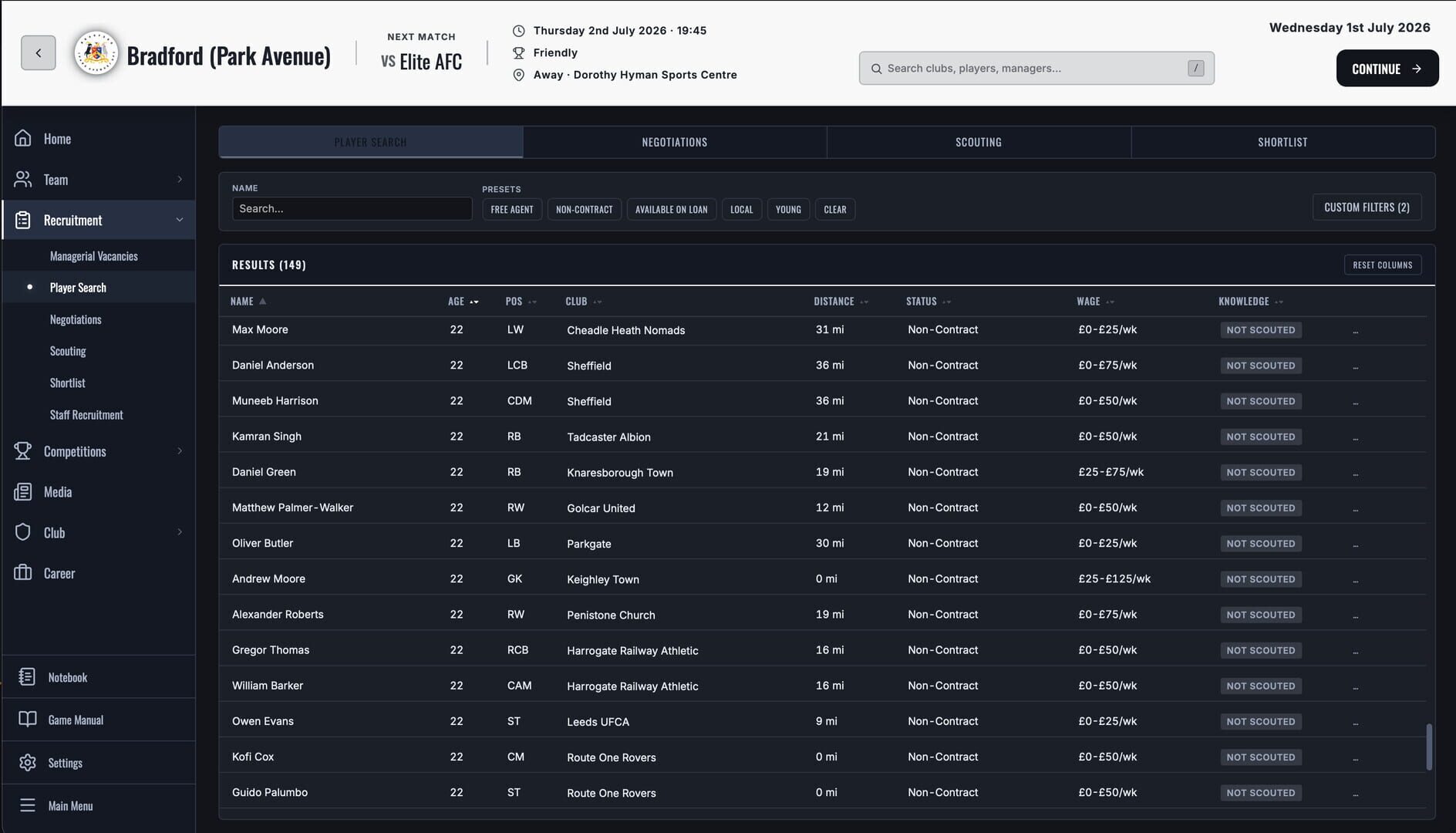Screen dimensions: 1456x833
Task: Open Custom Filters (2)
Action: coord(1367,207)
